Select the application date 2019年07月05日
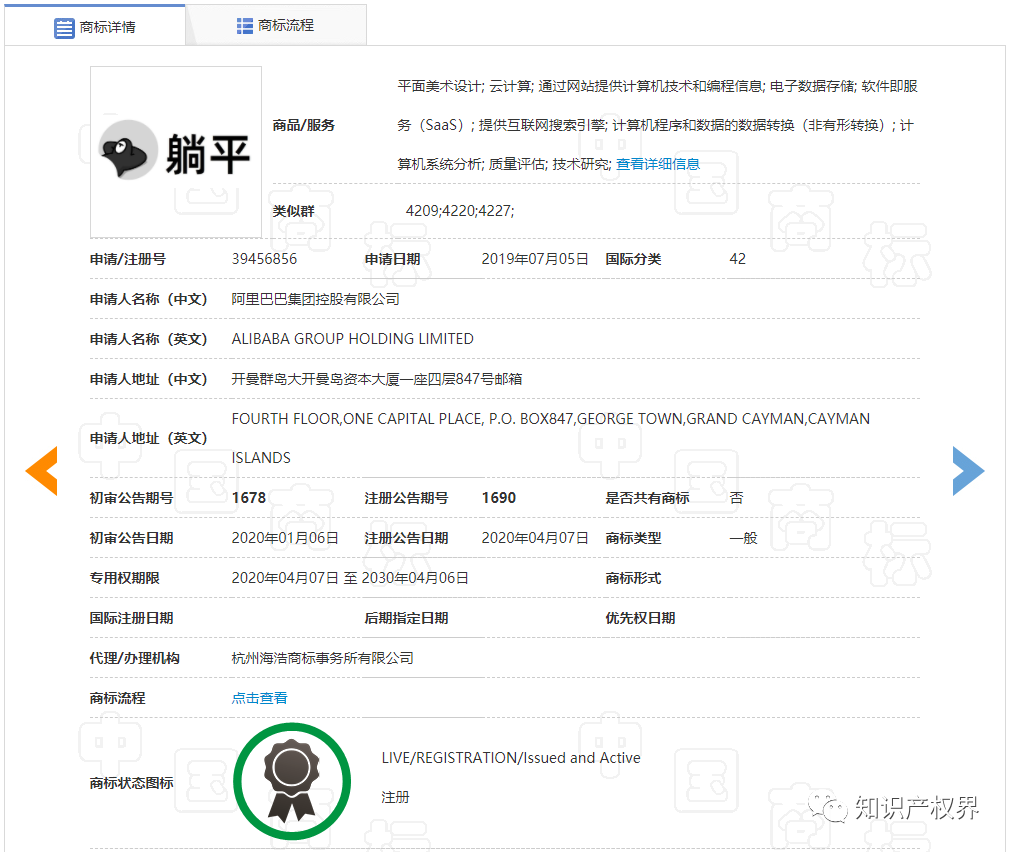Image resolution: width=1012 pixels, height=852 pixels. (x=535, y=259)
